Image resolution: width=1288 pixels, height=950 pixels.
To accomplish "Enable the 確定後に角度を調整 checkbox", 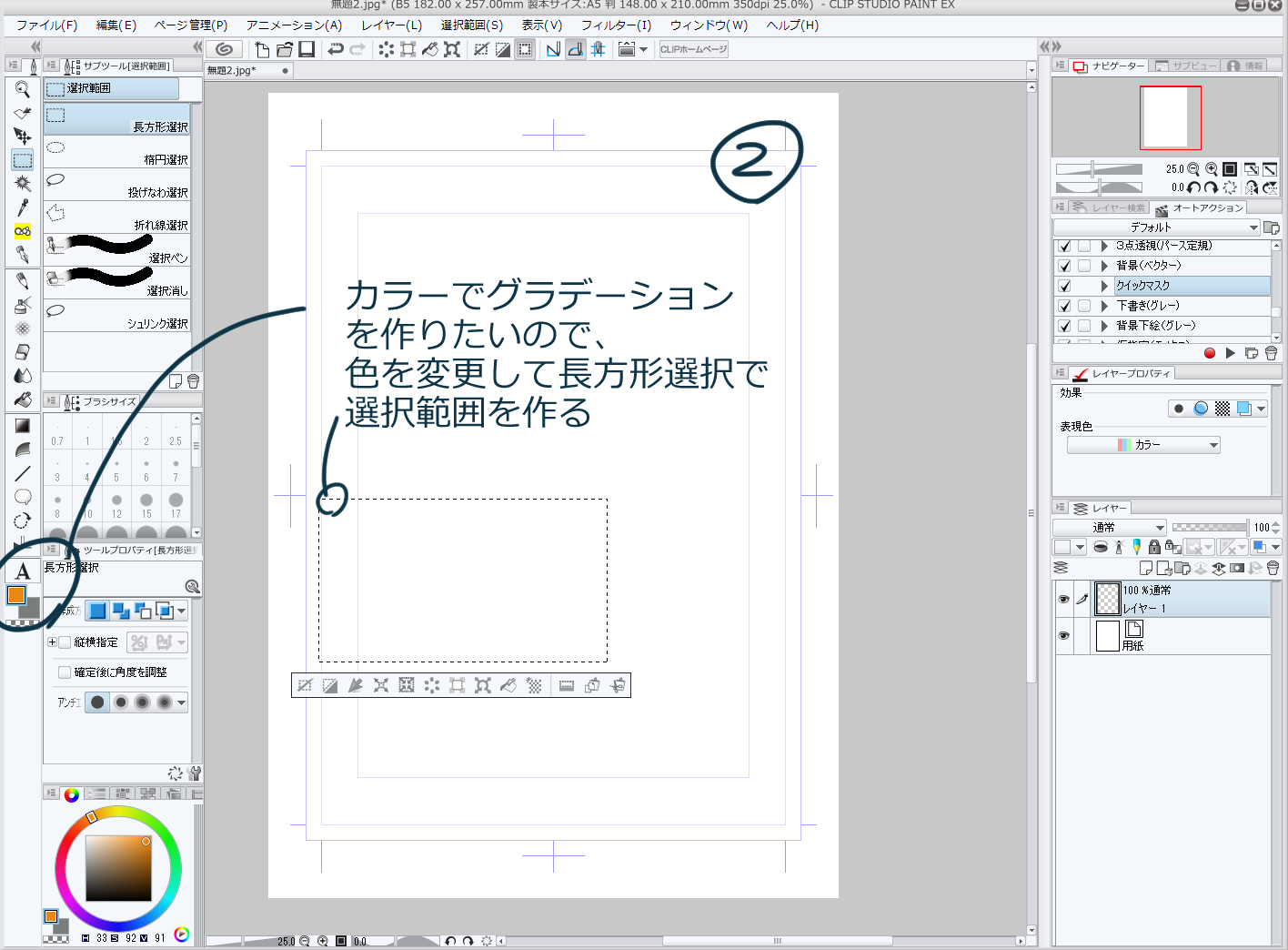I will pos(65,672).
